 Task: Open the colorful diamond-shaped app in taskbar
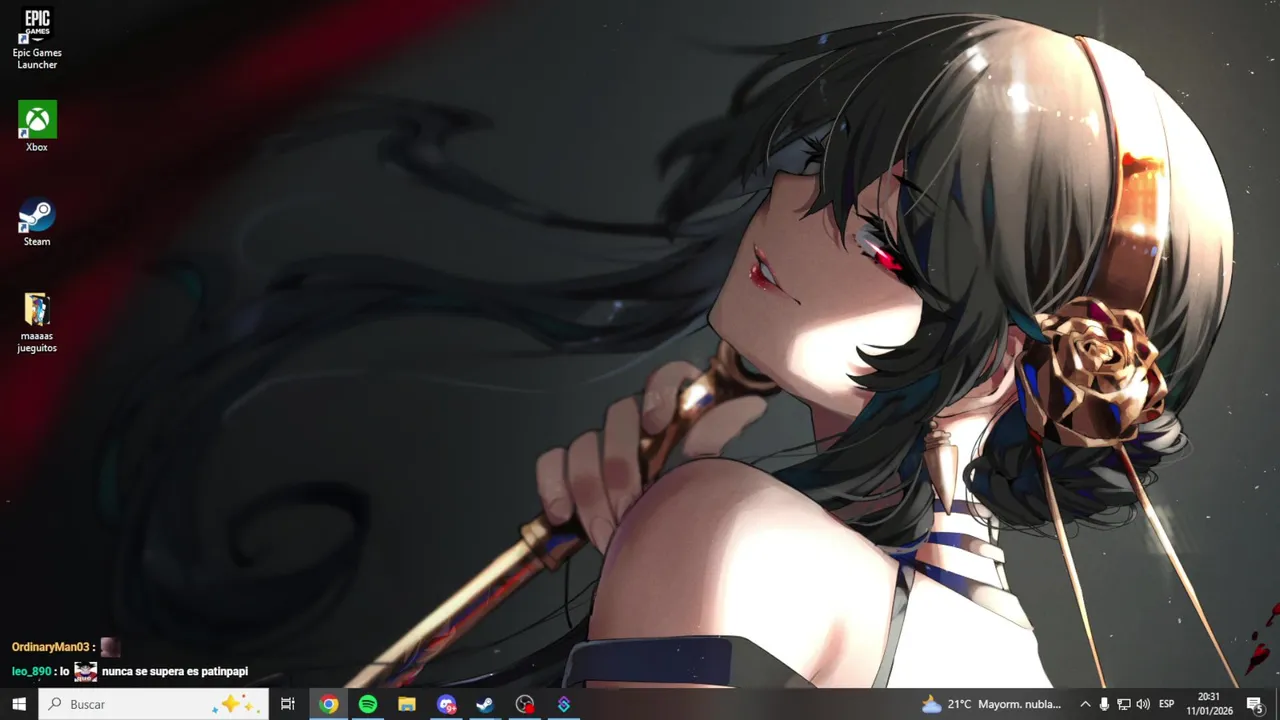coord(564,704)
